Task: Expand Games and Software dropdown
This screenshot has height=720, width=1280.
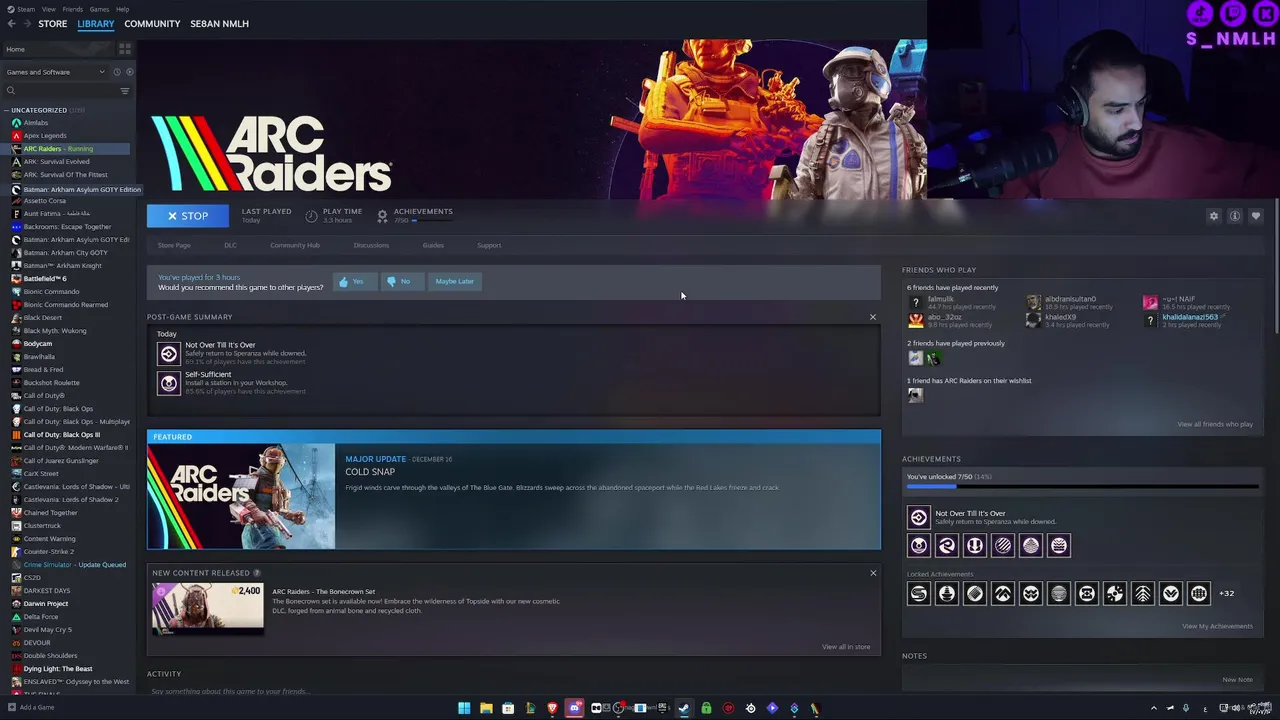Action: [55, 72]
